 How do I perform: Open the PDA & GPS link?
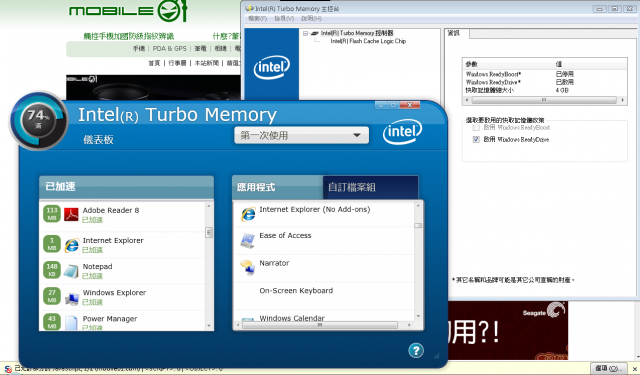tap(169, 49)
